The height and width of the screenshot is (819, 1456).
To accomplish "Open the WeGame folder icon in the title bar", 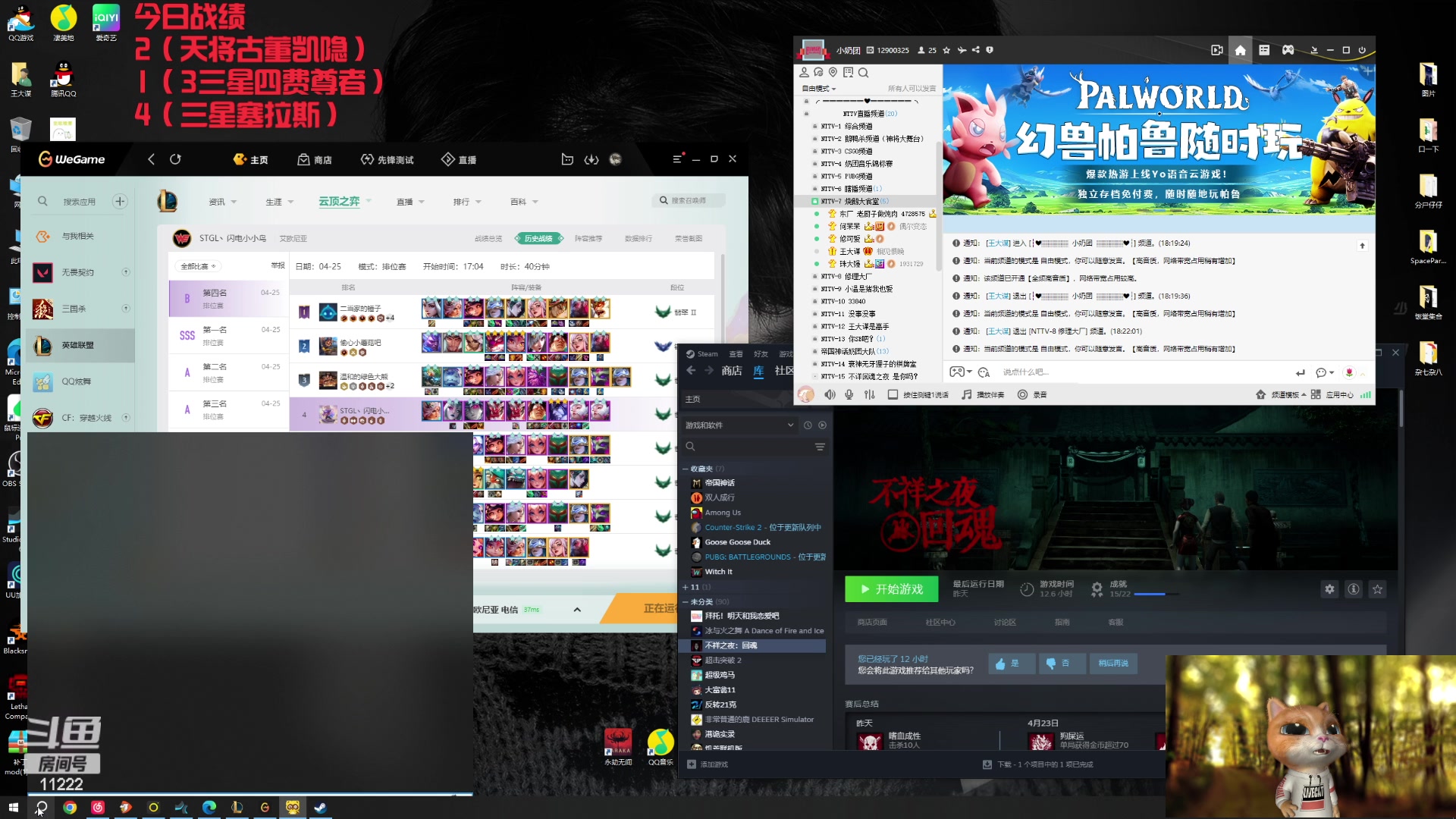I will 567,159.
